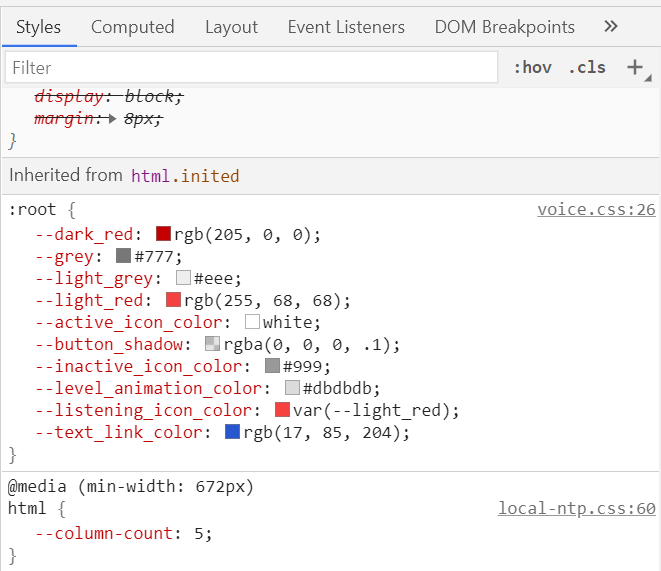The width and height of the screenshot is (661, 571).
Task: Add a new style rule with plus icon
Action: pyautogui.click(x=635, y=67)
